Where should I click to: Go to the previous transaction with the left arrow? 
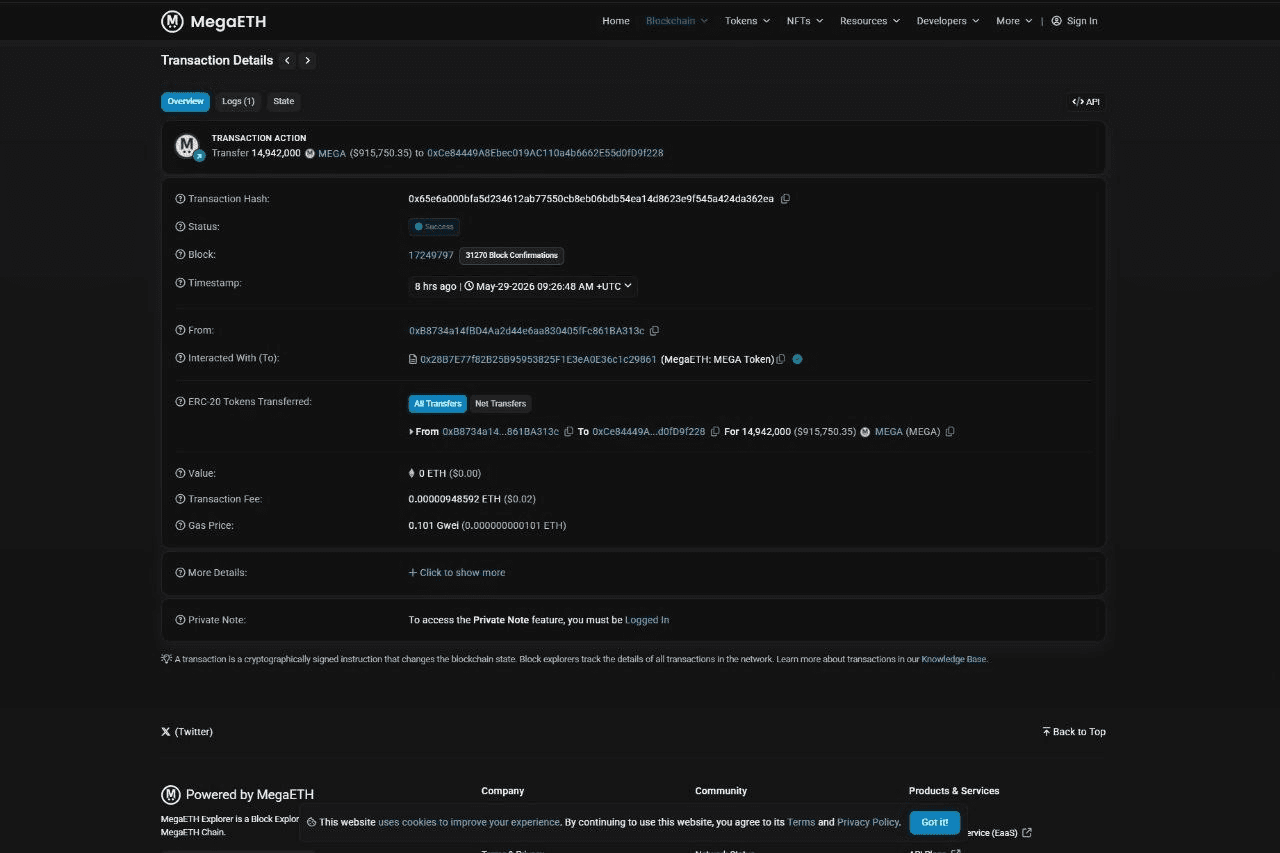pos(287,60)
